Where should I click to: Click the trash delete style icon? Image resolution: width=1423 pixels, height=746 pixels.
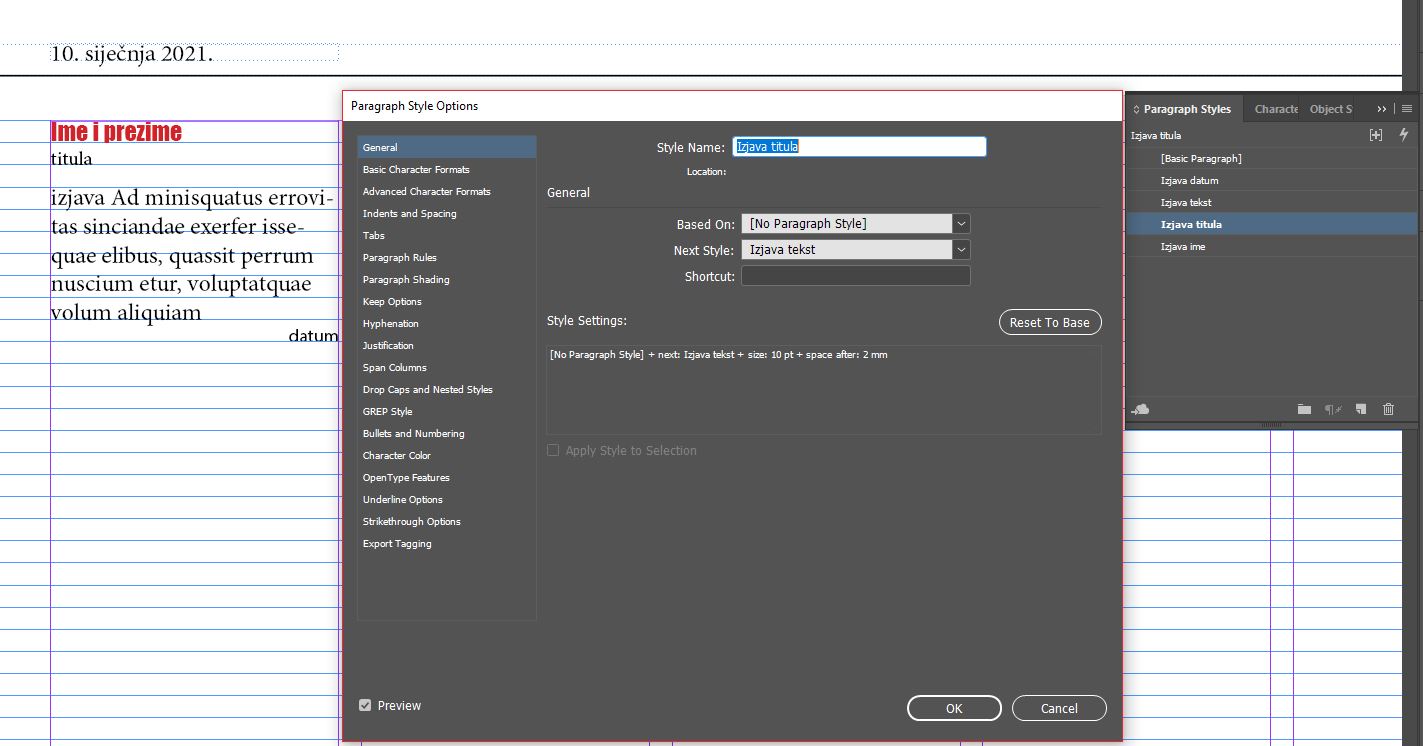(1388, 409)
